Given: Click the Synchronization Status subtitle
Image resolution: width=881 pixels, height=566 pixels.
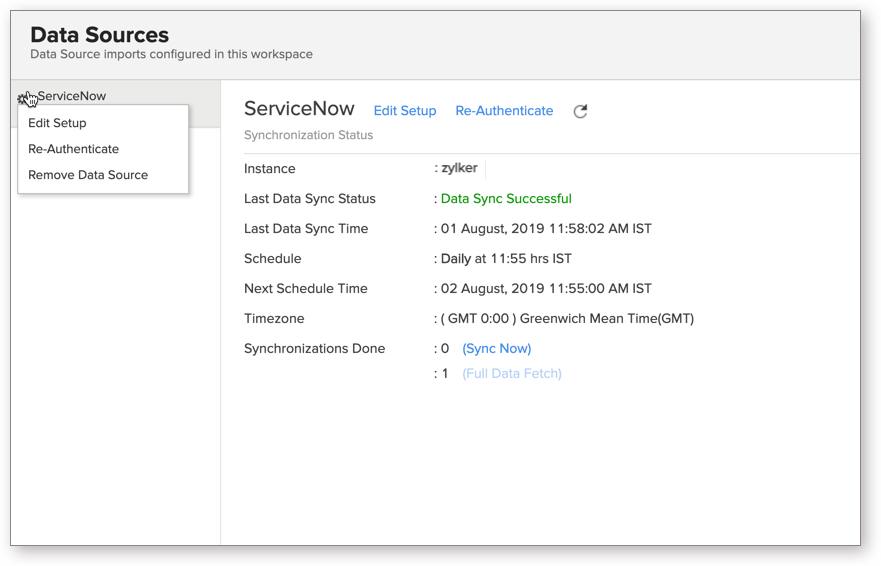Looking at the screenshot, I should coord(308,135).
